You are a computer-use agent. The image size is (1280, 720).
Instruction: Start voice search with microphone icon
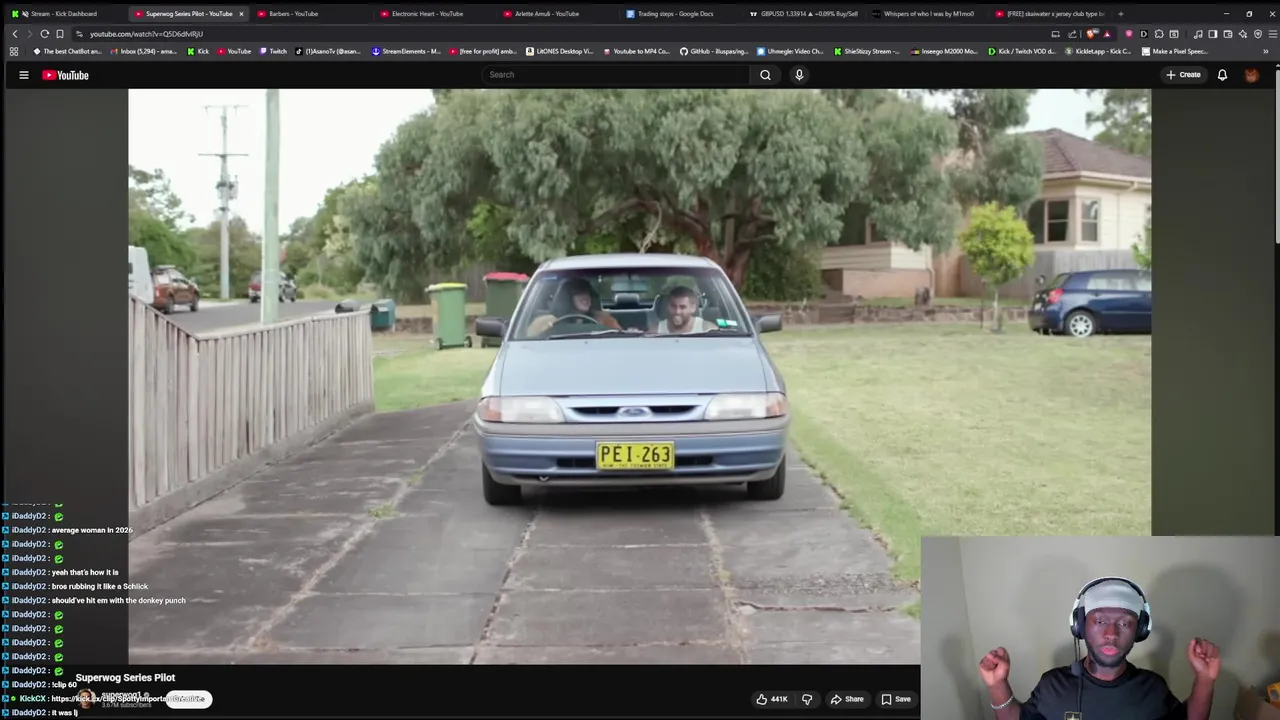click(799, 75)
